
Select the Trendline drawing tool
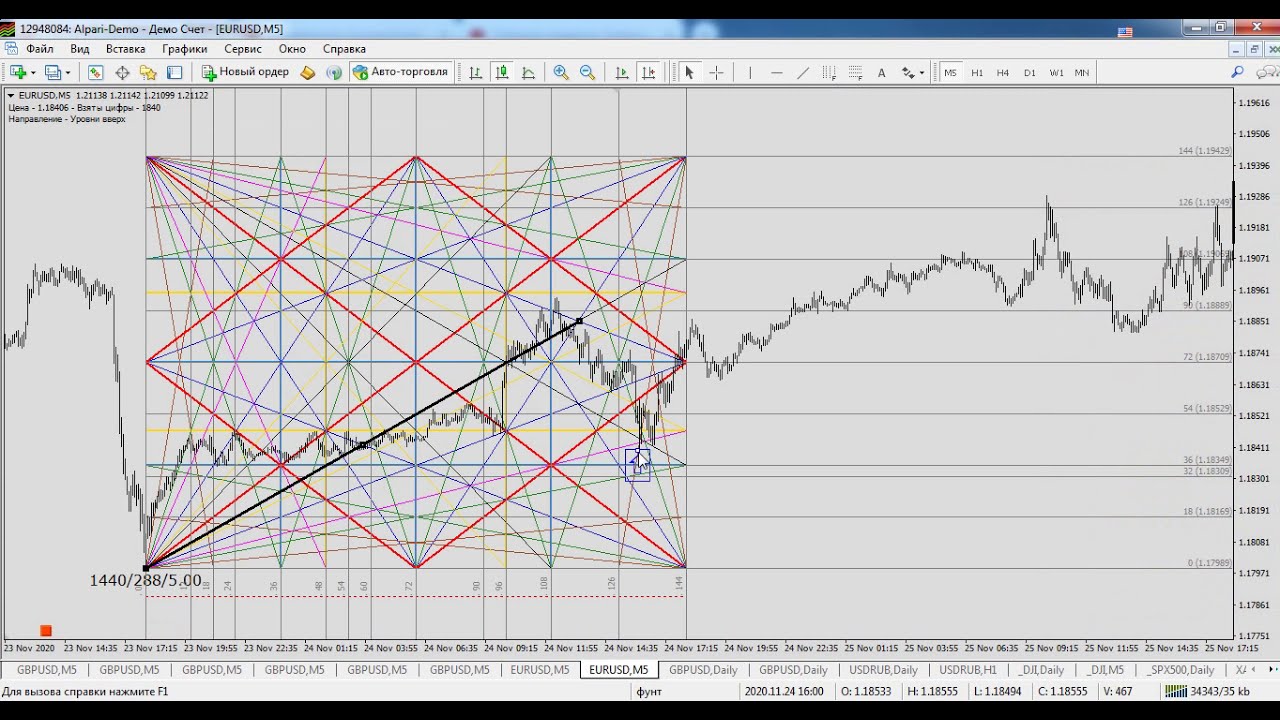pos(802,72)
